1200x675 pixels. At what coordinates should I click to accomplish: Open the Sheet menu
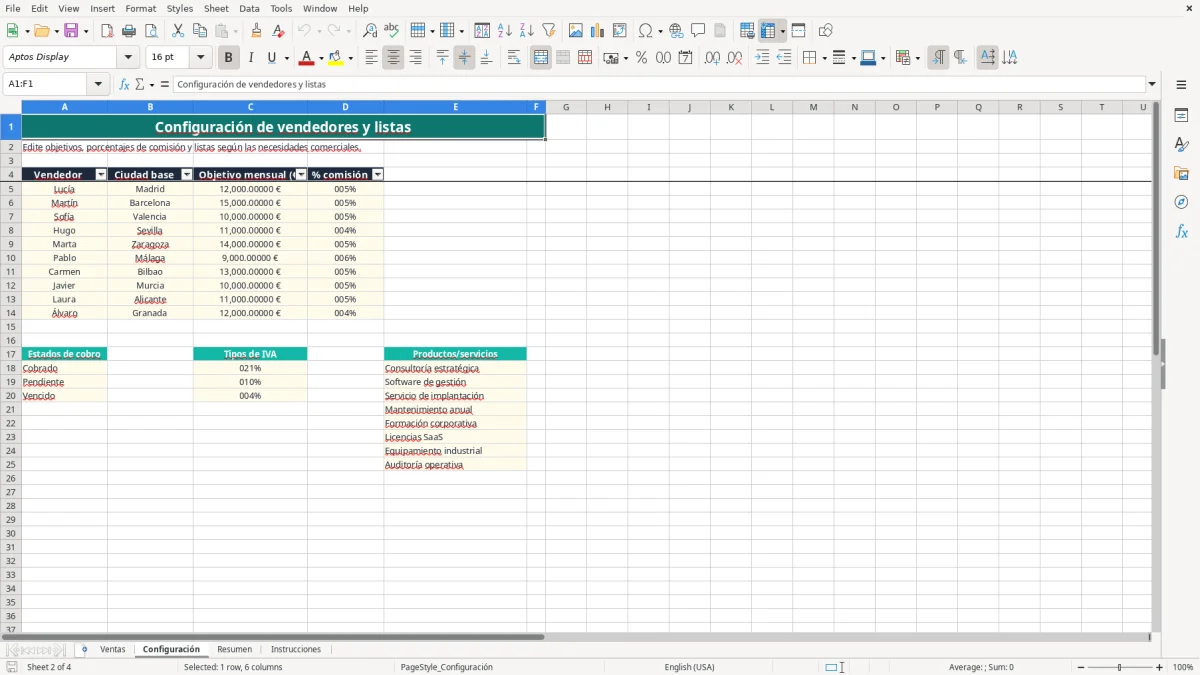tap(216, 8)
